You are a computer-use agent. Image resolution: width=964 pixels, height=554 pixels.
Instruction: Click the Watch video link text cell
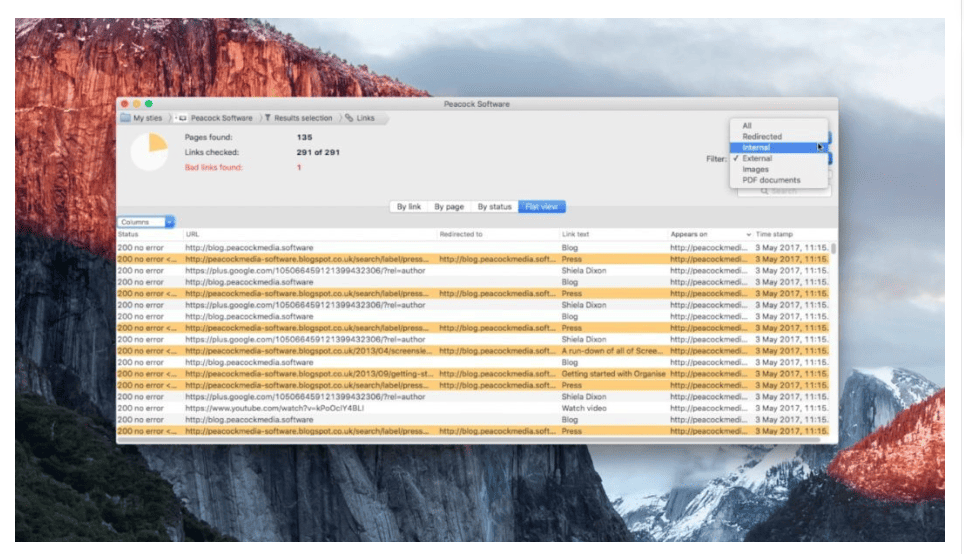(584, 408)
